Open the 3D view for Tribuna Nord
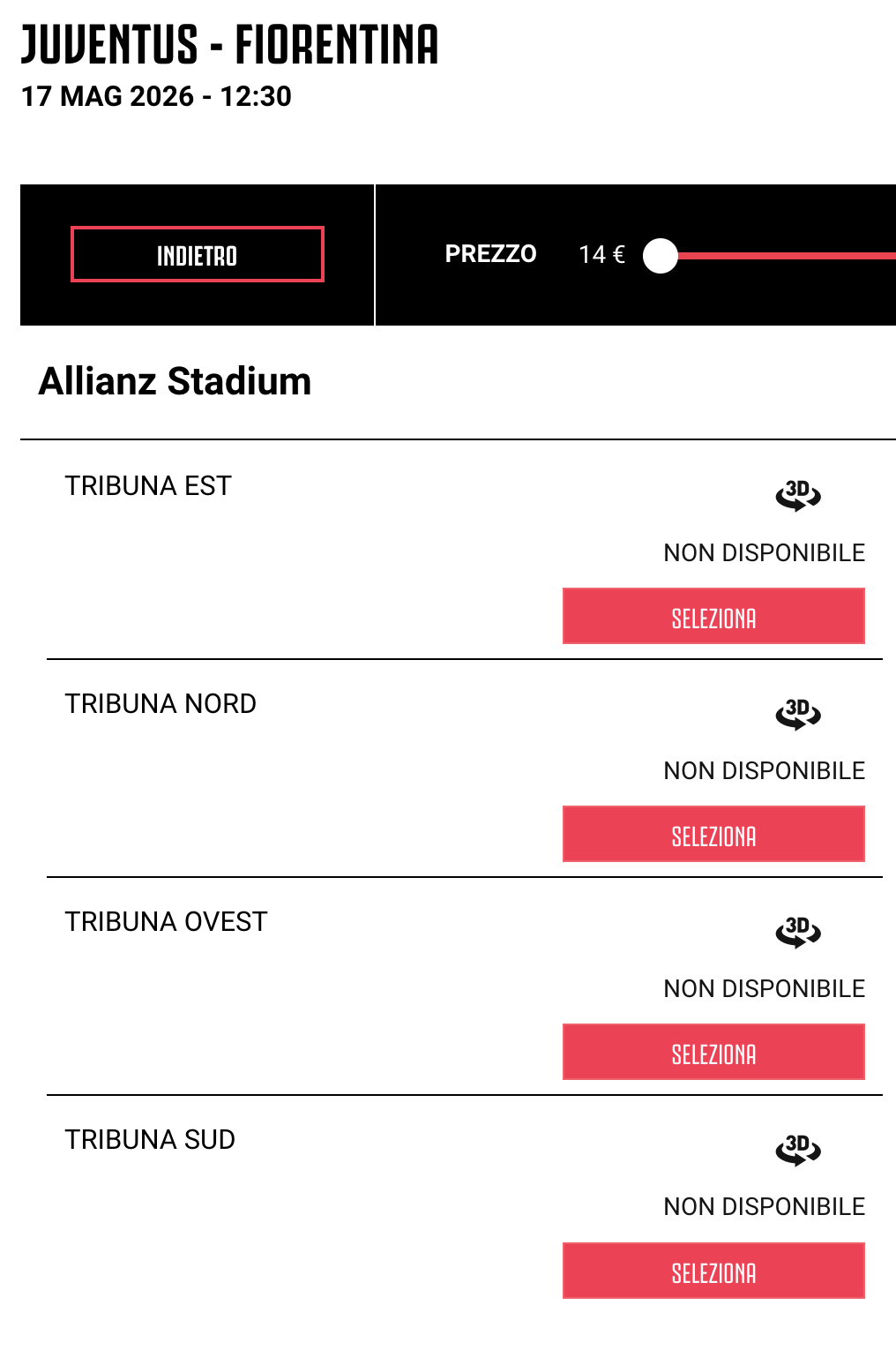 [x=798, y=713]
